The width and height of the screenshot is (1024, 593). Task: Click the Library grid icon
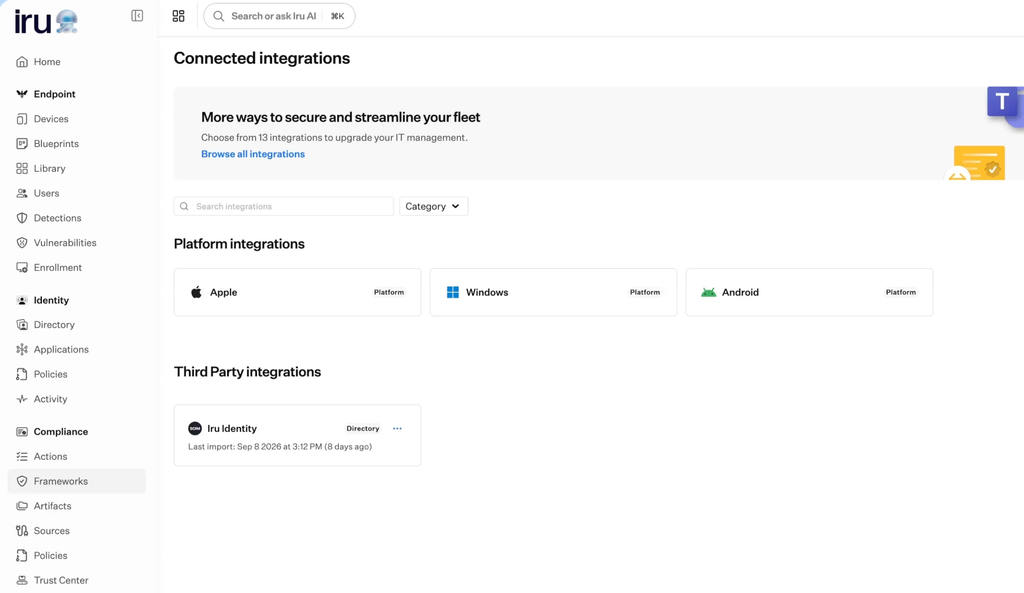pyautogui.click(x=22, y=168)
